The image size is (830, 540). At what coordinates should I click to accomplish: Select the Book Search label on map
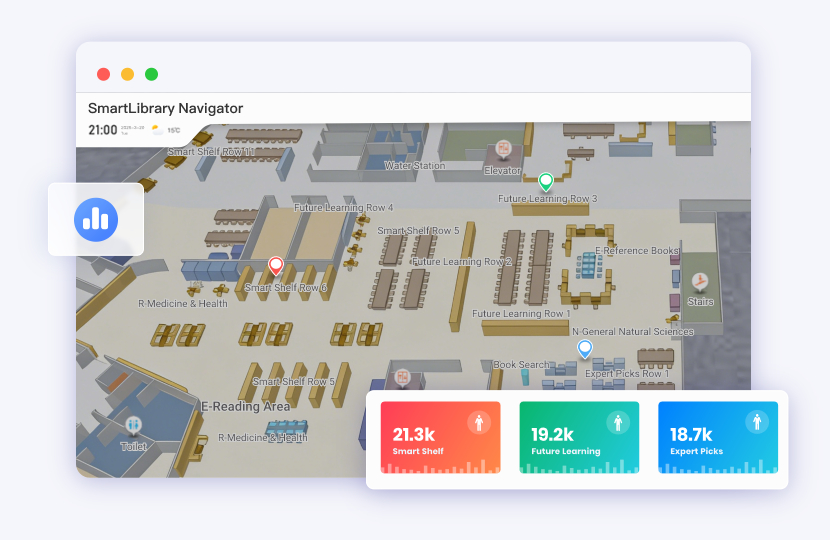521,365
